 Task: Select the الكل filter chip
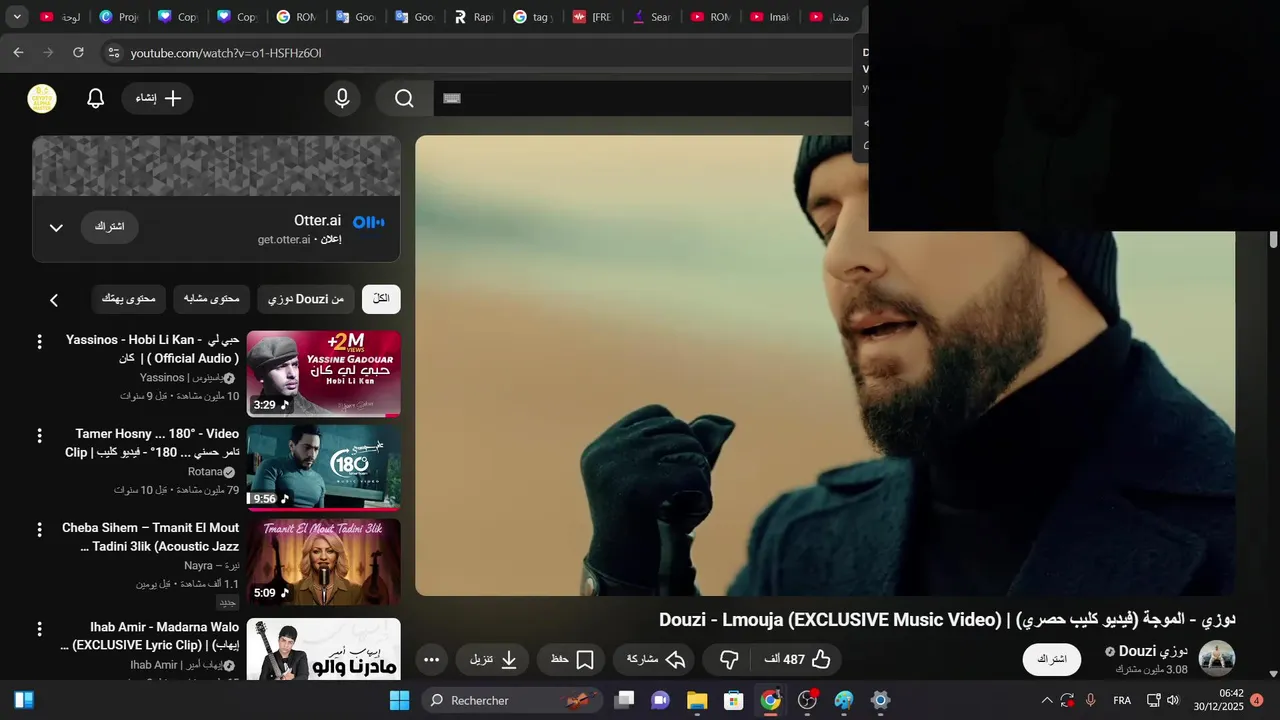click(x=381, y=299)
